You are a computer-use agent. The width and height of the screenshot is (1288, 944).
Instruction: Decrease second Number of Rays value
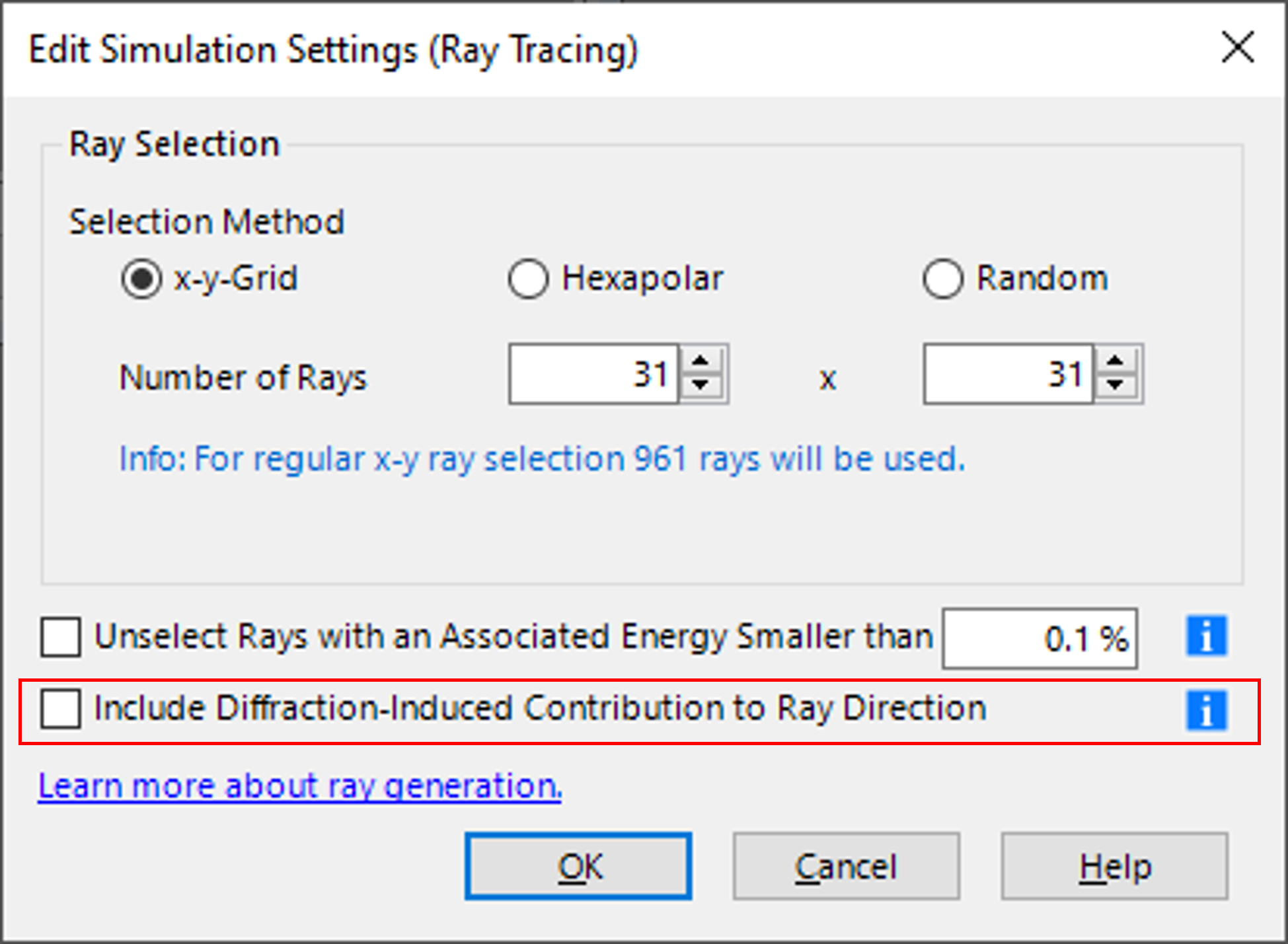click(x=1116, y=385)
